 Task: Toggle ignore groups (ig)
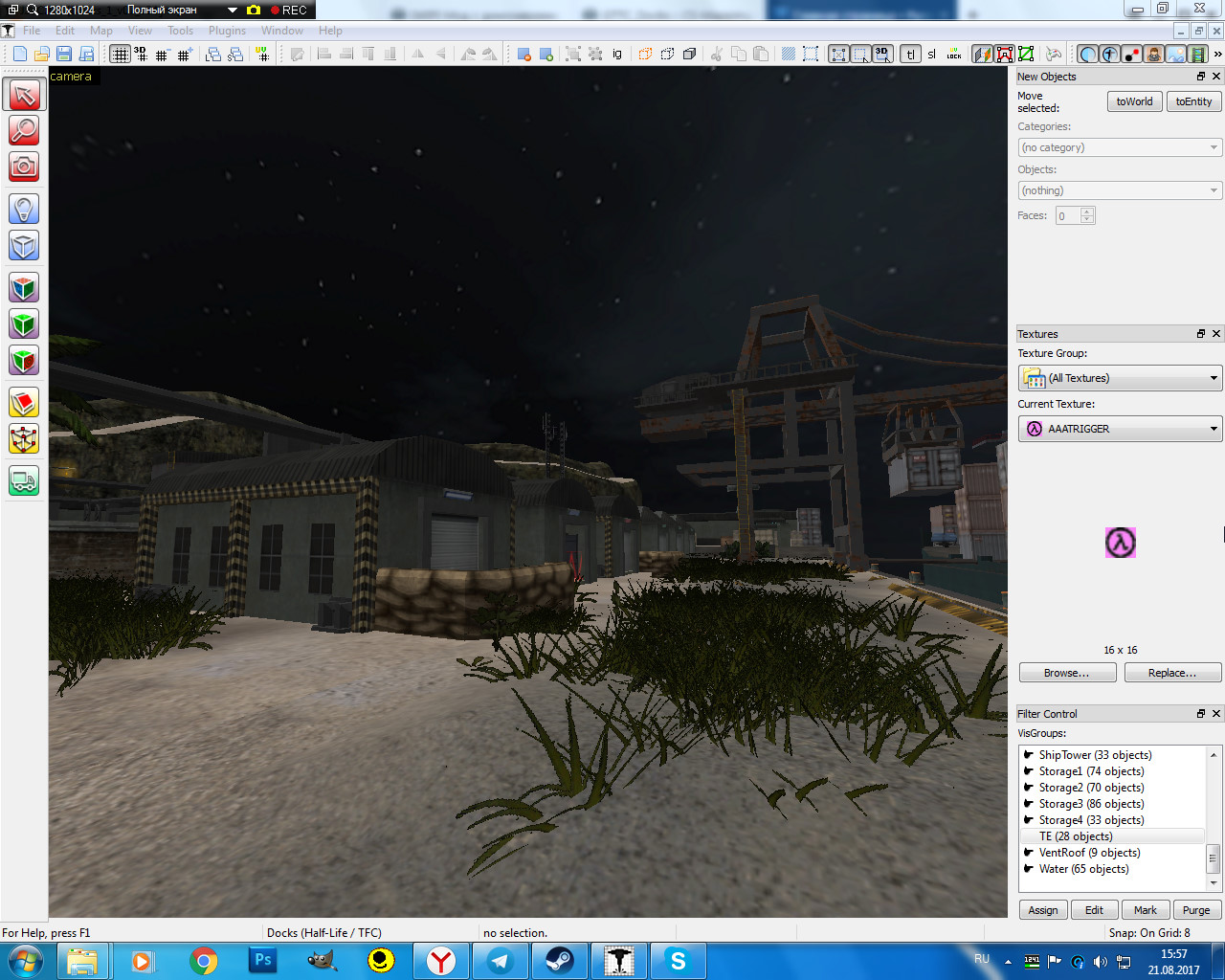pos(617,55)
